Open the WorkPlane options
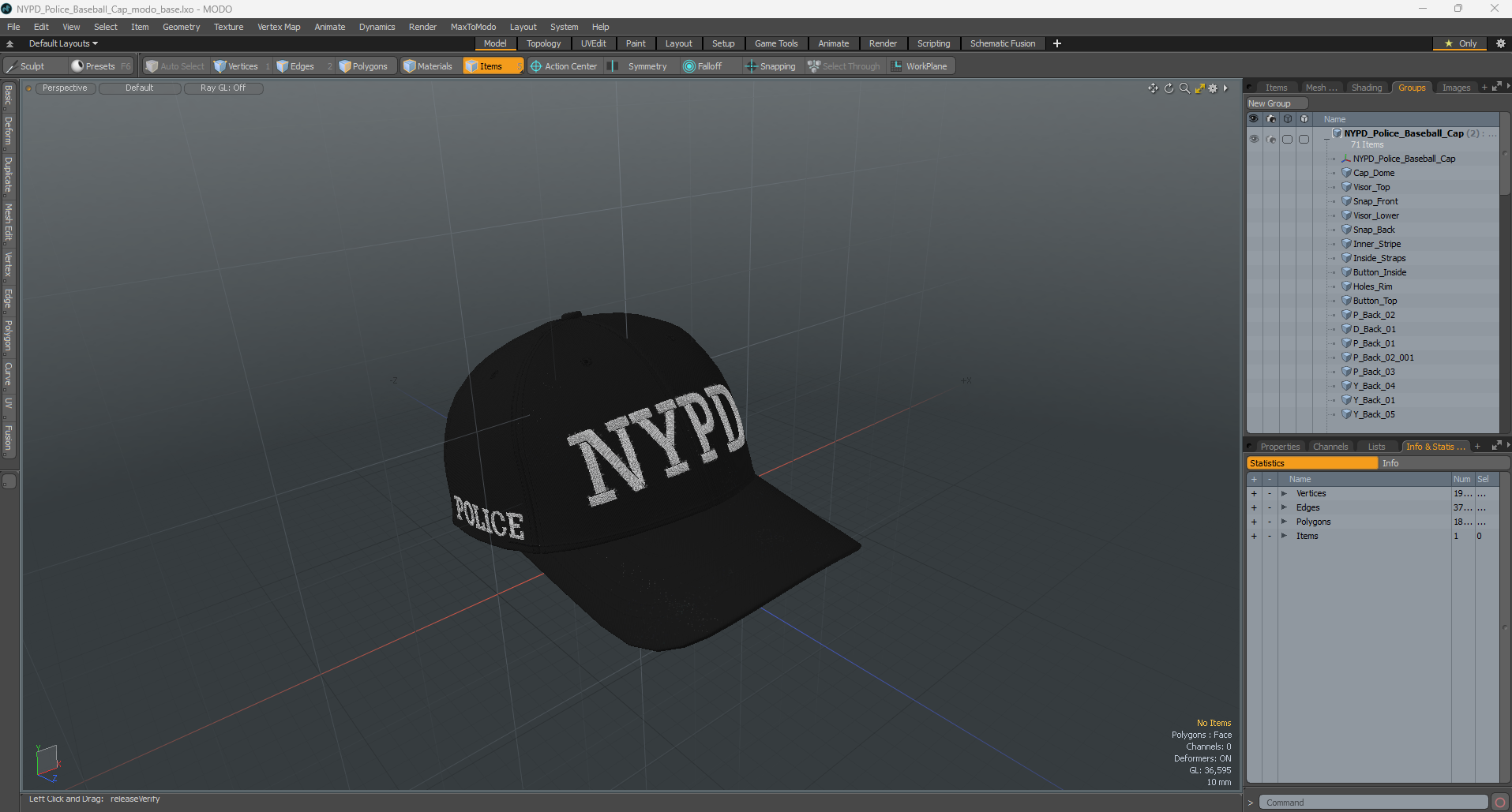This screenshot has width=1512, height=812. (x=920, y=66)
